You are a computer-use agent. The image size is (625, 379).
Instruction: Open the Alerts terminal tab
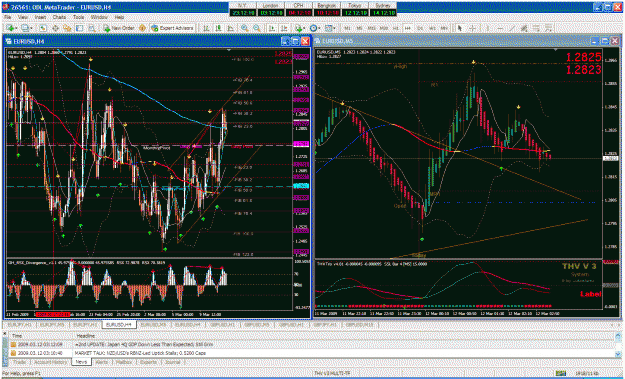103,362
